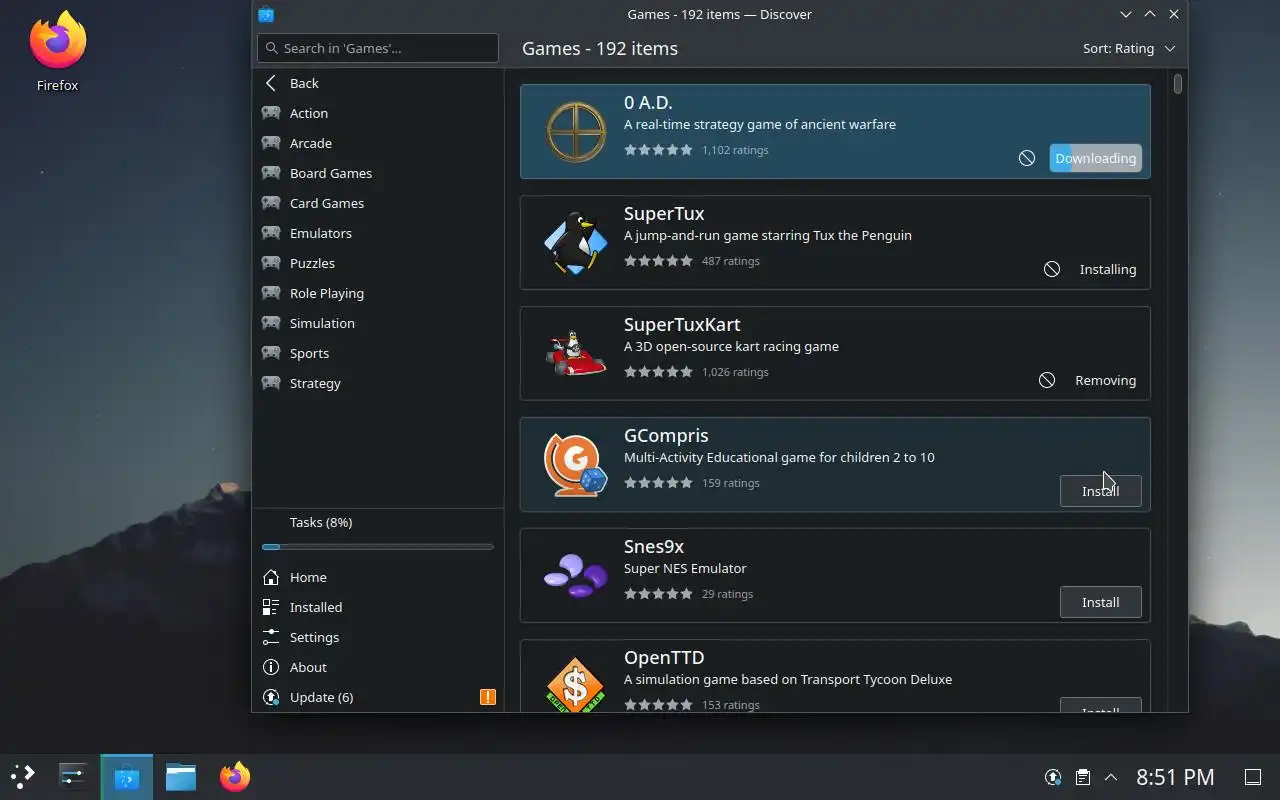Click the '1,102 ratings' text
This screenshot has height=800, width=1280.
pos(735,150)
